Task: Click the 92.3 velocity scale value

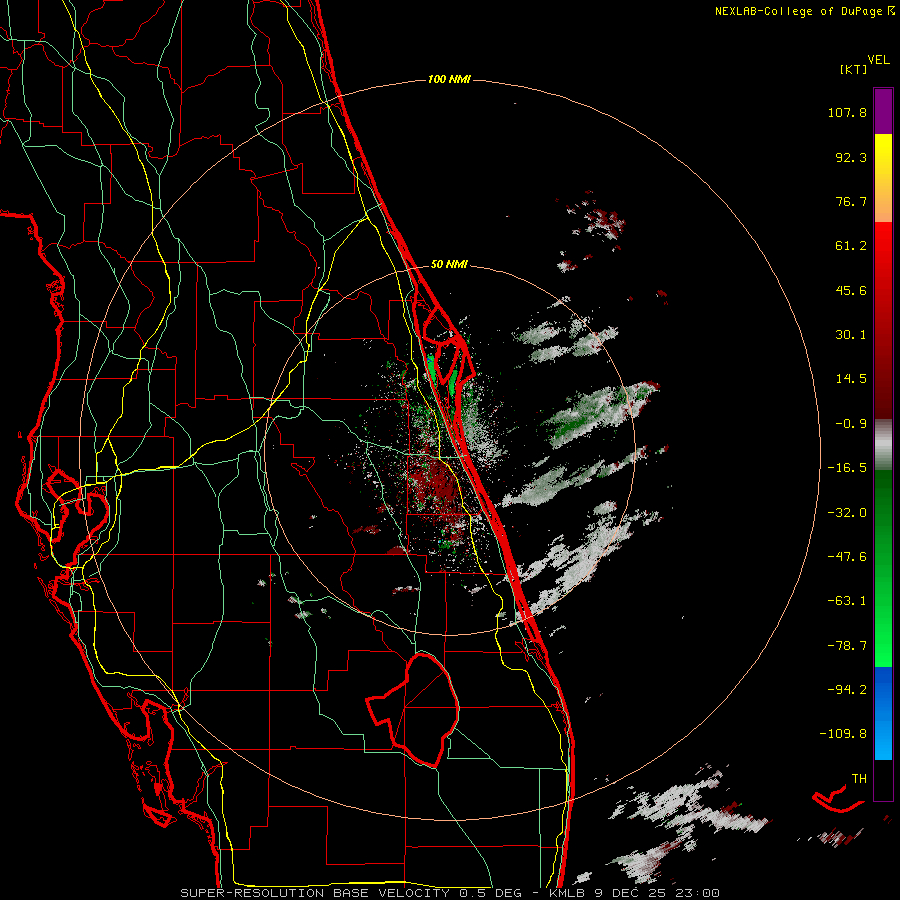Action: [851, 157]
